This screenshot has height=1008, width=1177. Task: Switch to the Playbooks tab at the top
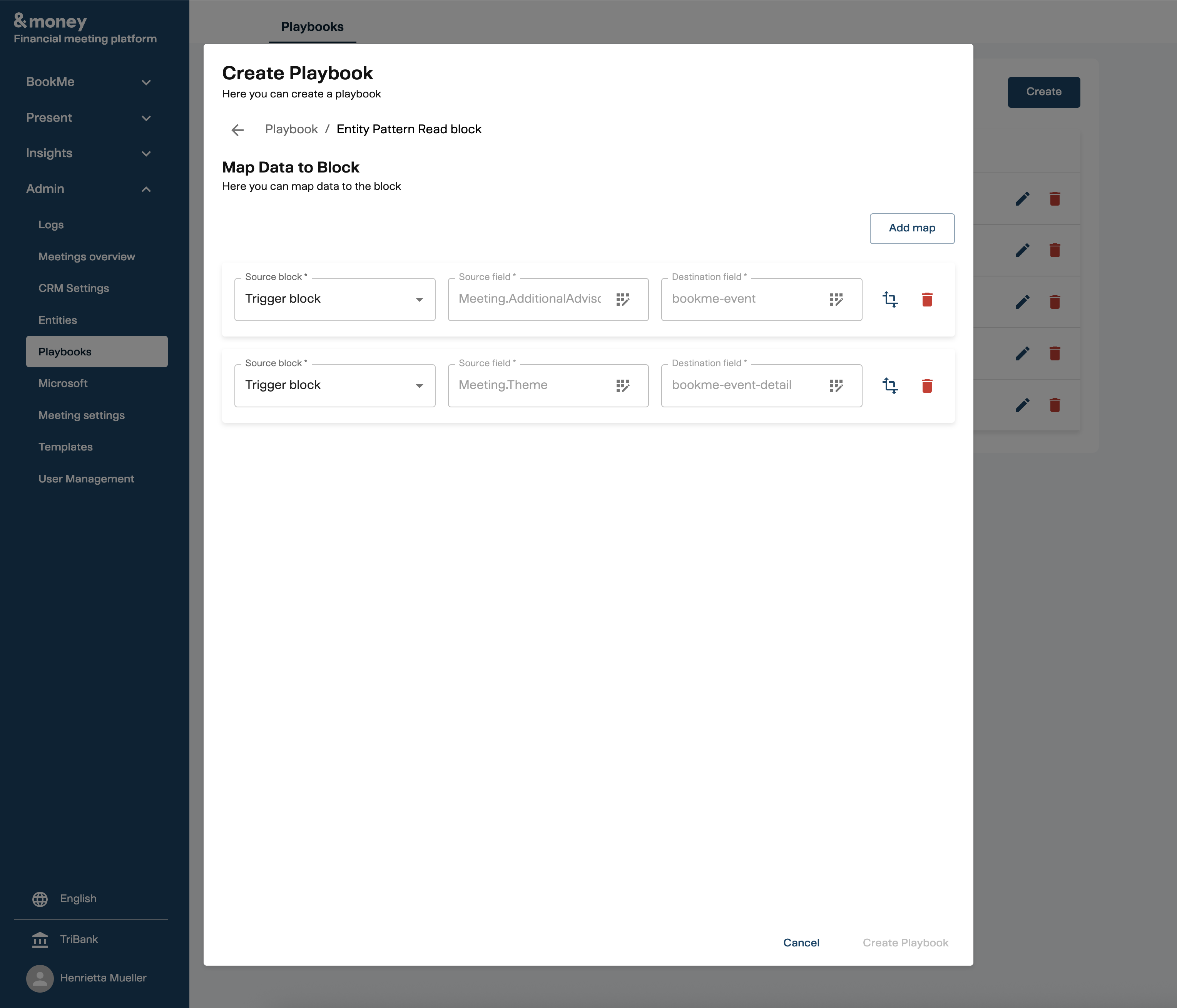(x=312, y=27)
